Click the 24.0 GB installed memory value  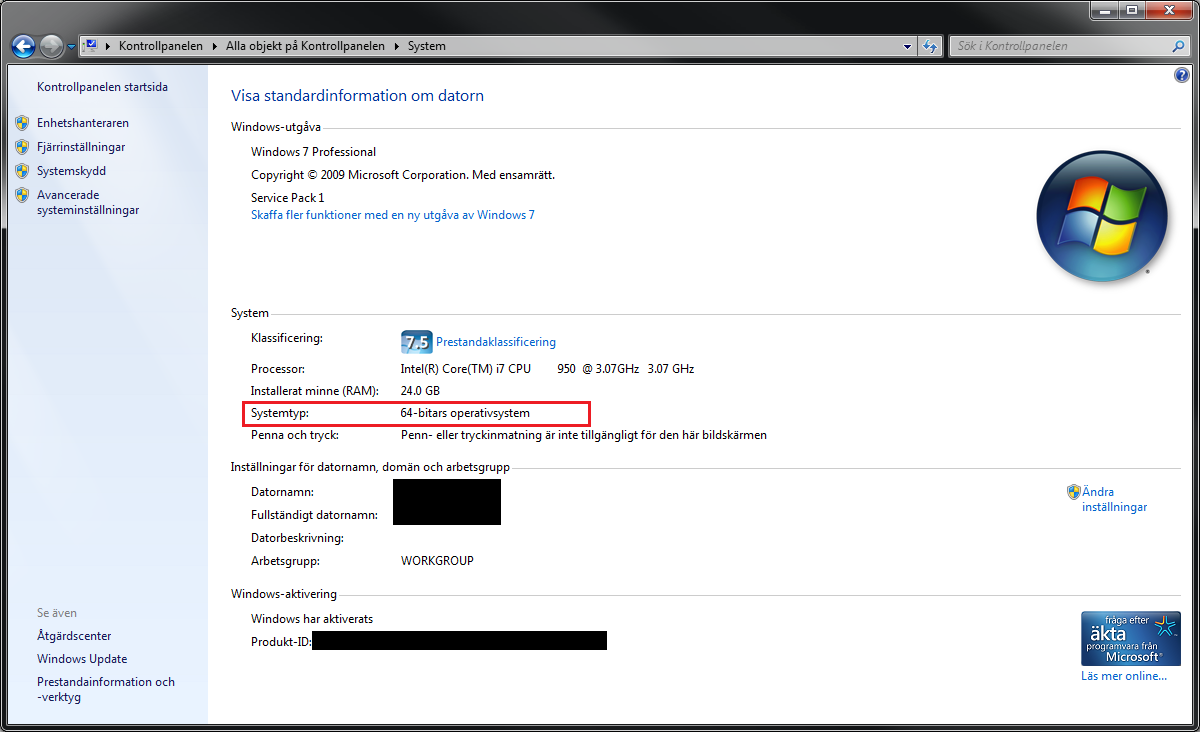pyautogui.click(x=420, y=391)
